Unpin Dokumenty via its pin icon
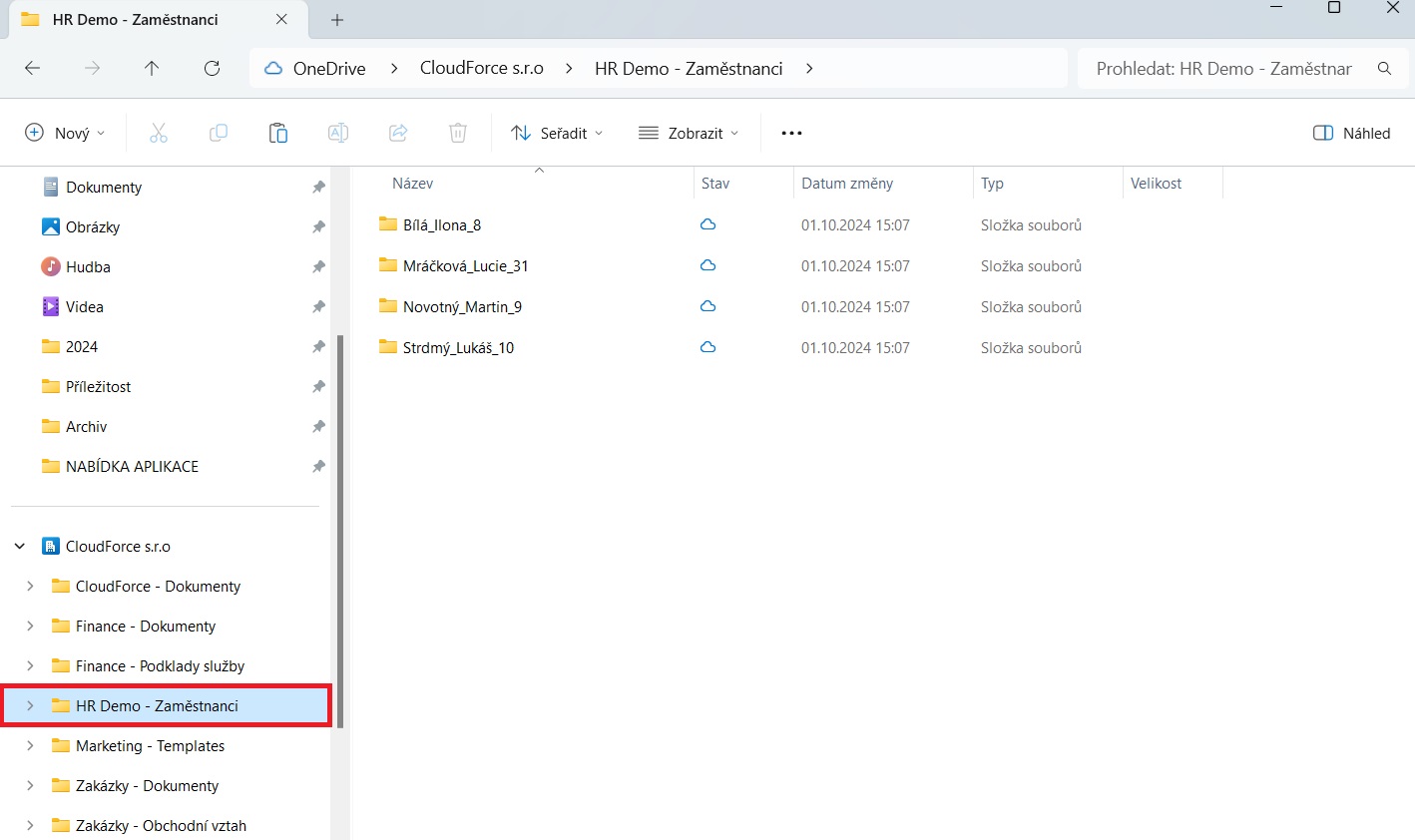The image size is (1415, 840). pos(318,187)
